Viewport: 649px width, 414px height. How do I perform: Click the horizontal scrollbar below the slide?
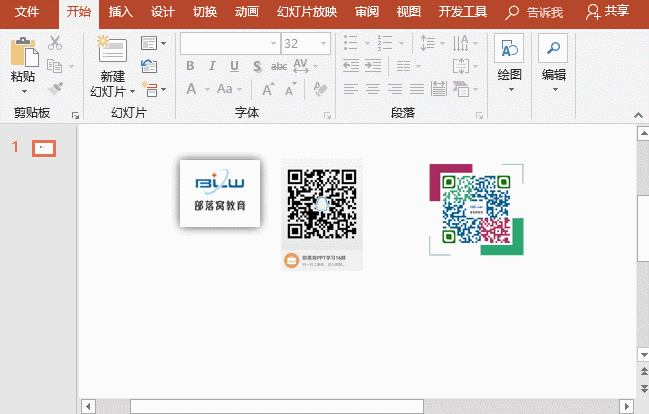pyautogui.click(x=276, y=406)
